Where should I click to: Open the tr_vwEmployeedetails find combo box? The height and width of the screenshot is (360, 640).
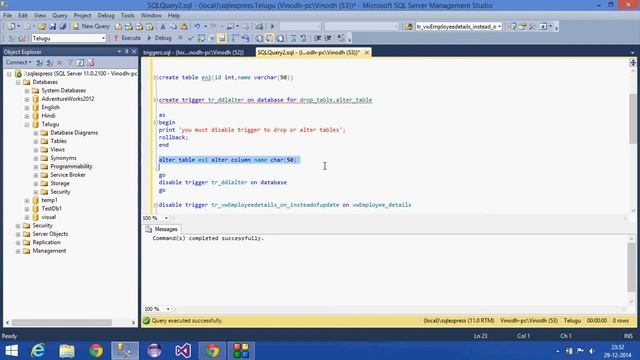(458, 27)
